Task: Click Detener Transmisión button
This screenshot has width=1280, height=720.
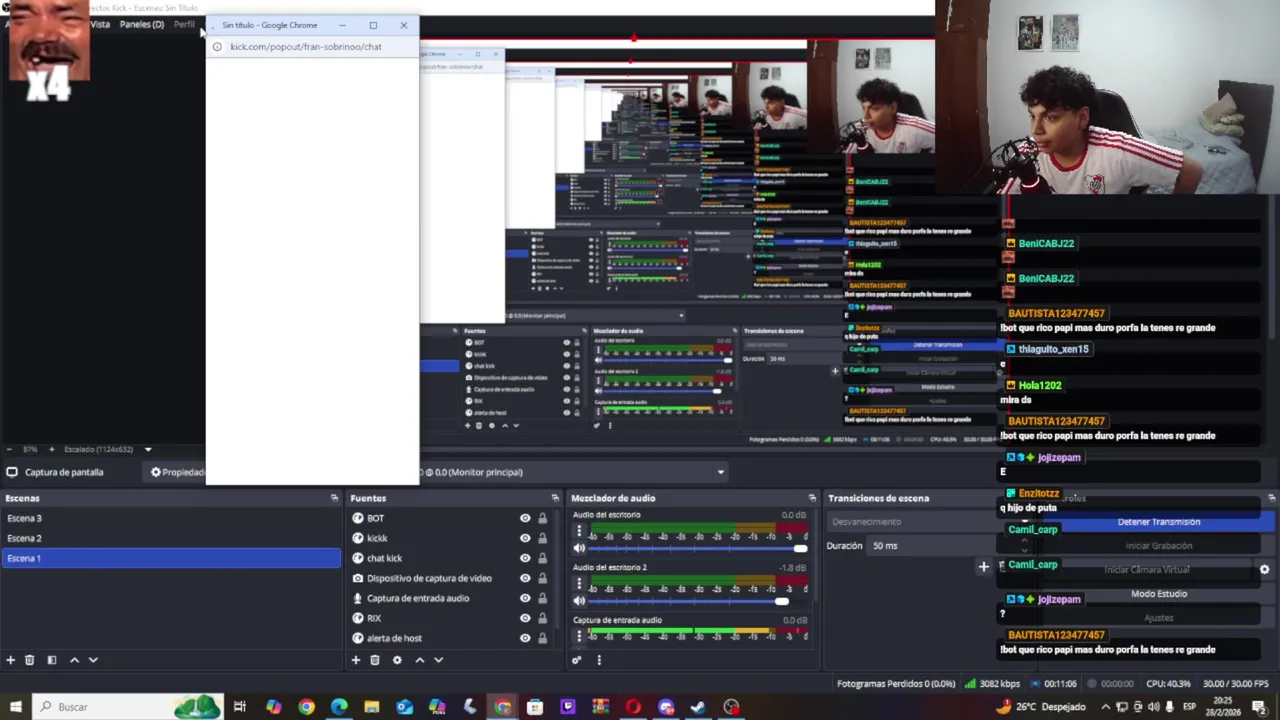Action: click(x=1158, y=522)
